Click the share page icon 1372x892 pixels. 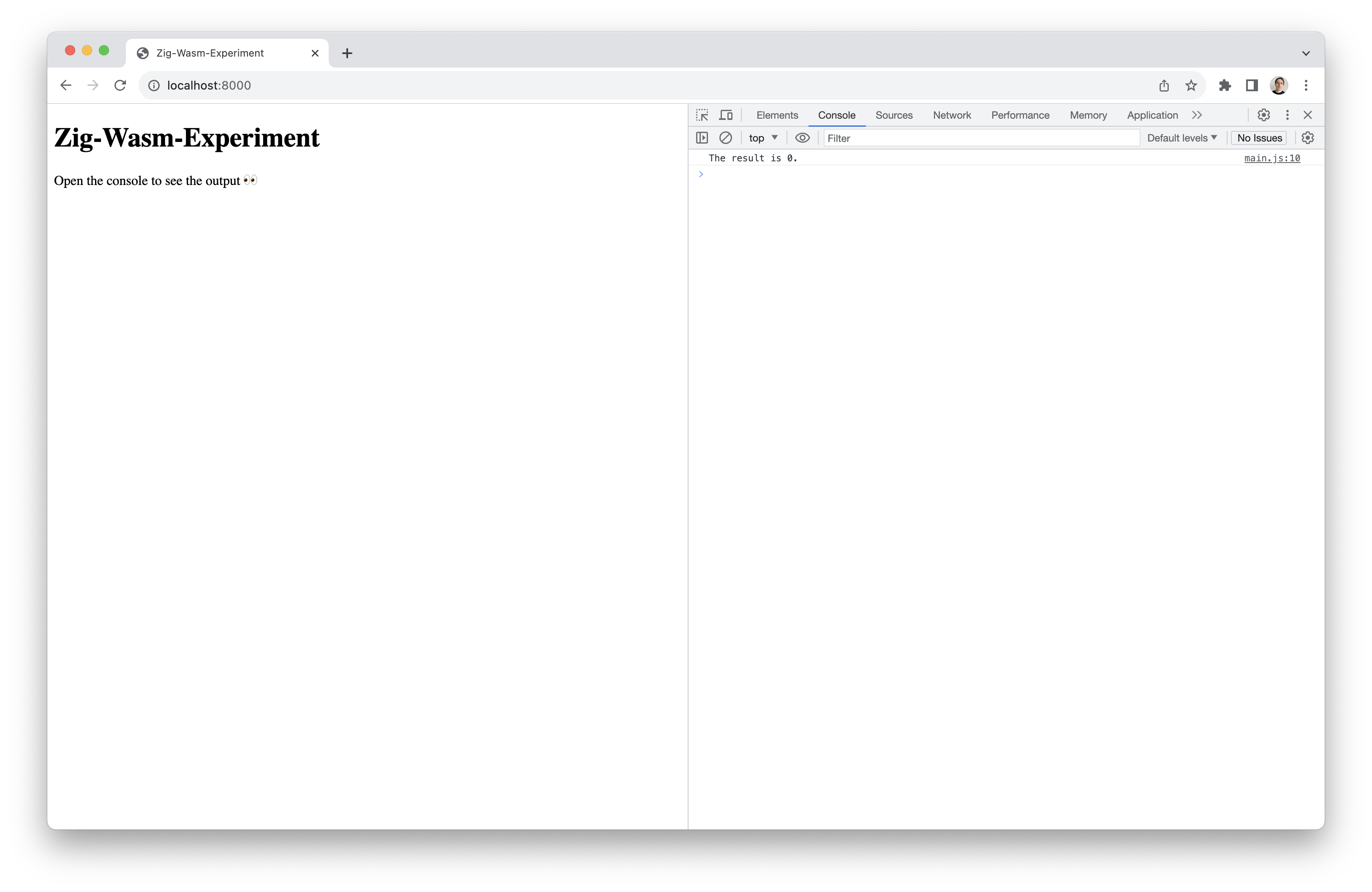[1164, 85]
